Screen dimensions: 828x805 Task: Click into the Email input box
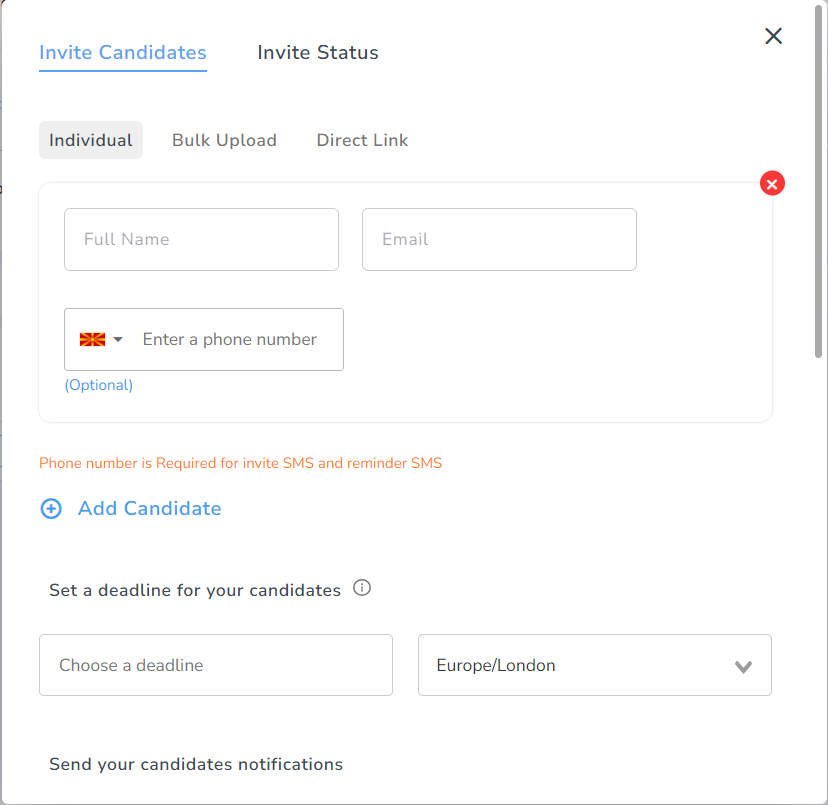[x=499, y=240]
